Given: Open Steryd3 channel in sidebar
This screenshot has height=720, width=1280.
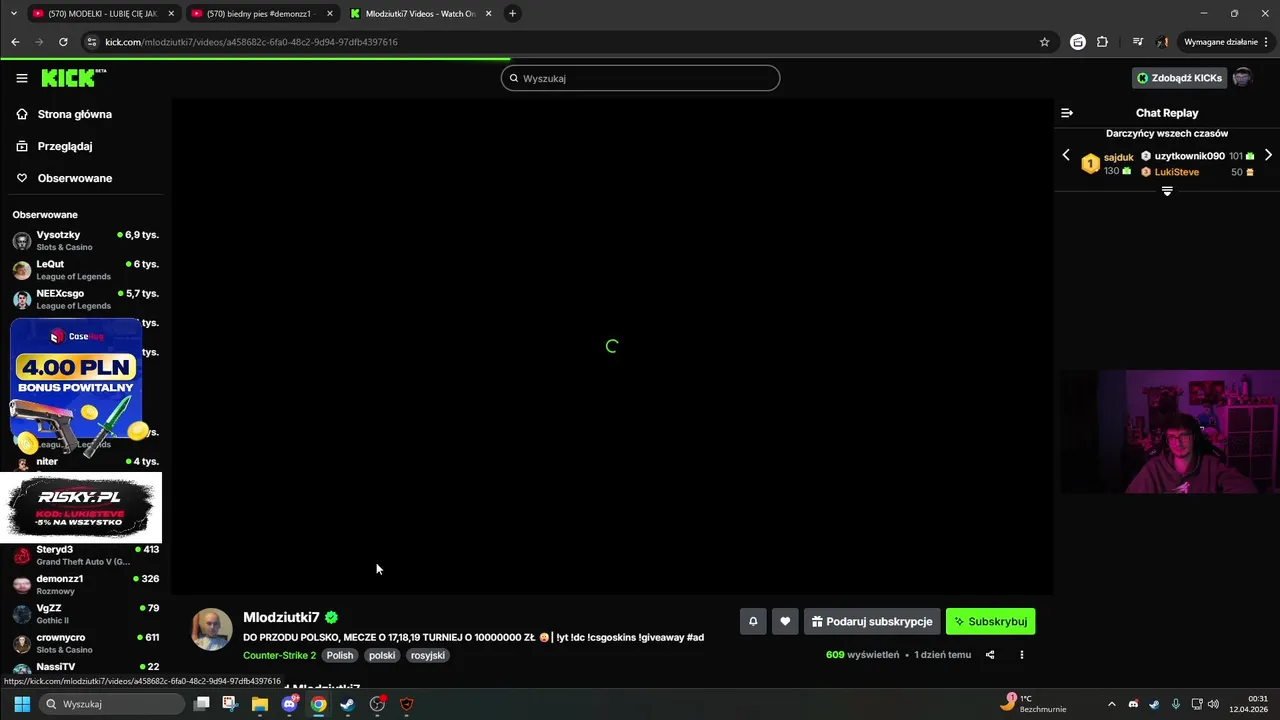Looking at the screenshot, I should (x=86, y=555).
